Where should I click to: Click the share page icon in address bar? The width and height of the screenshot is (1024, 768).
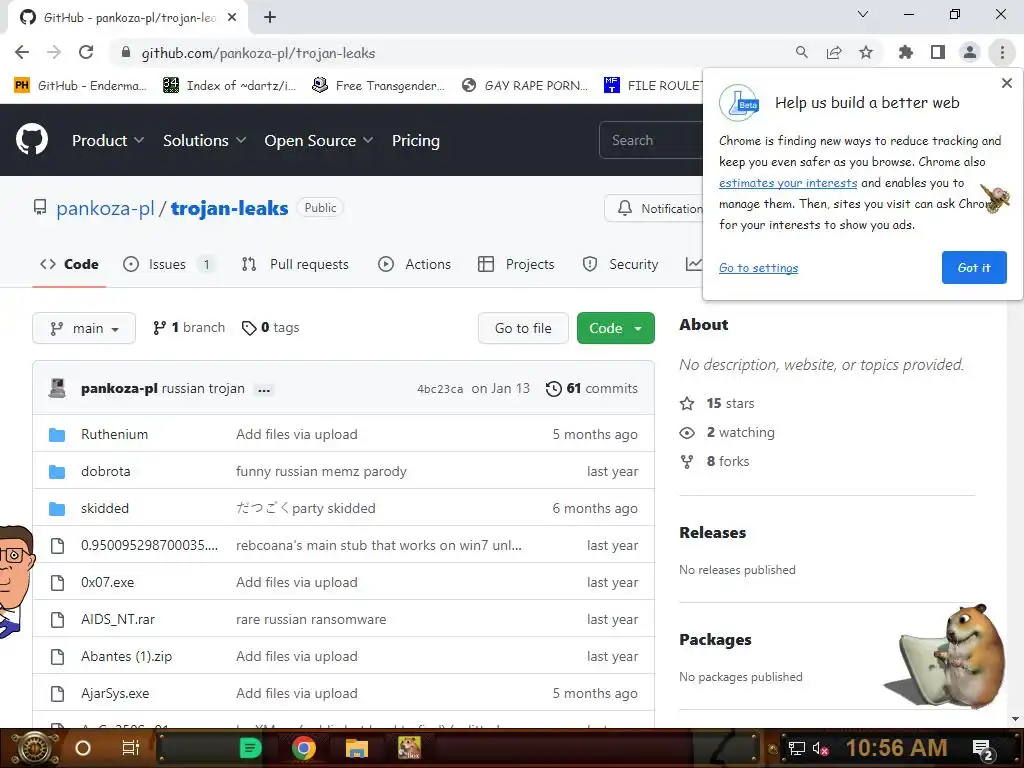(834, 52)
